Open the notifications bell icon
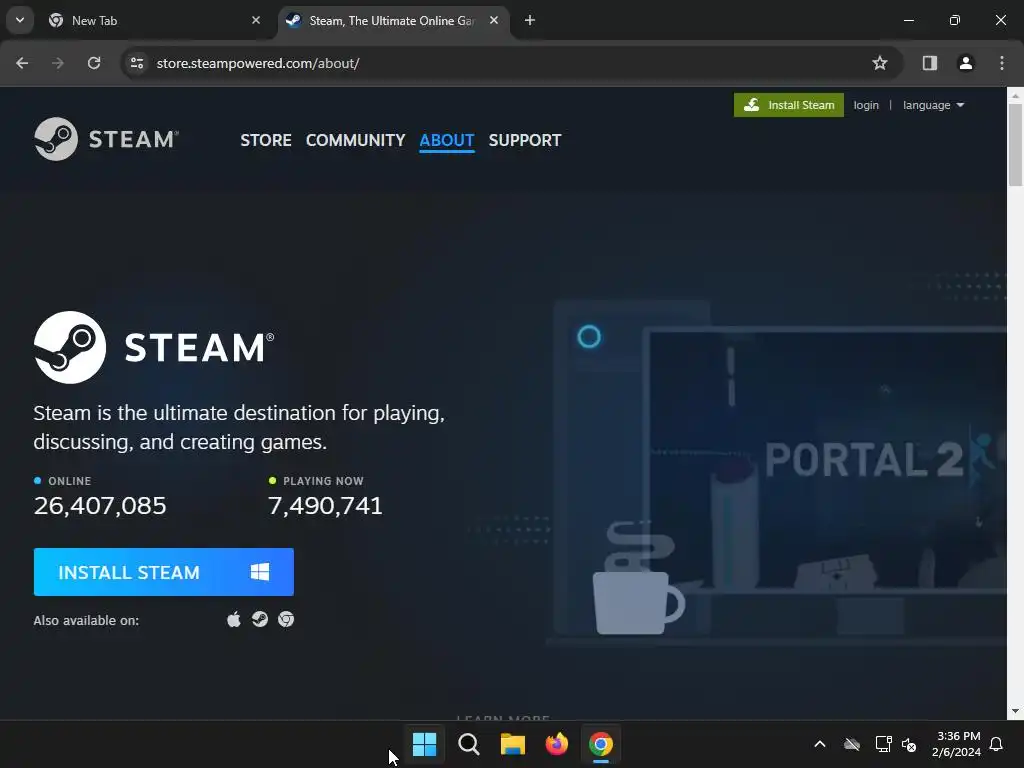This screenshot has width=1024, height=768. (x=996, y=744)
